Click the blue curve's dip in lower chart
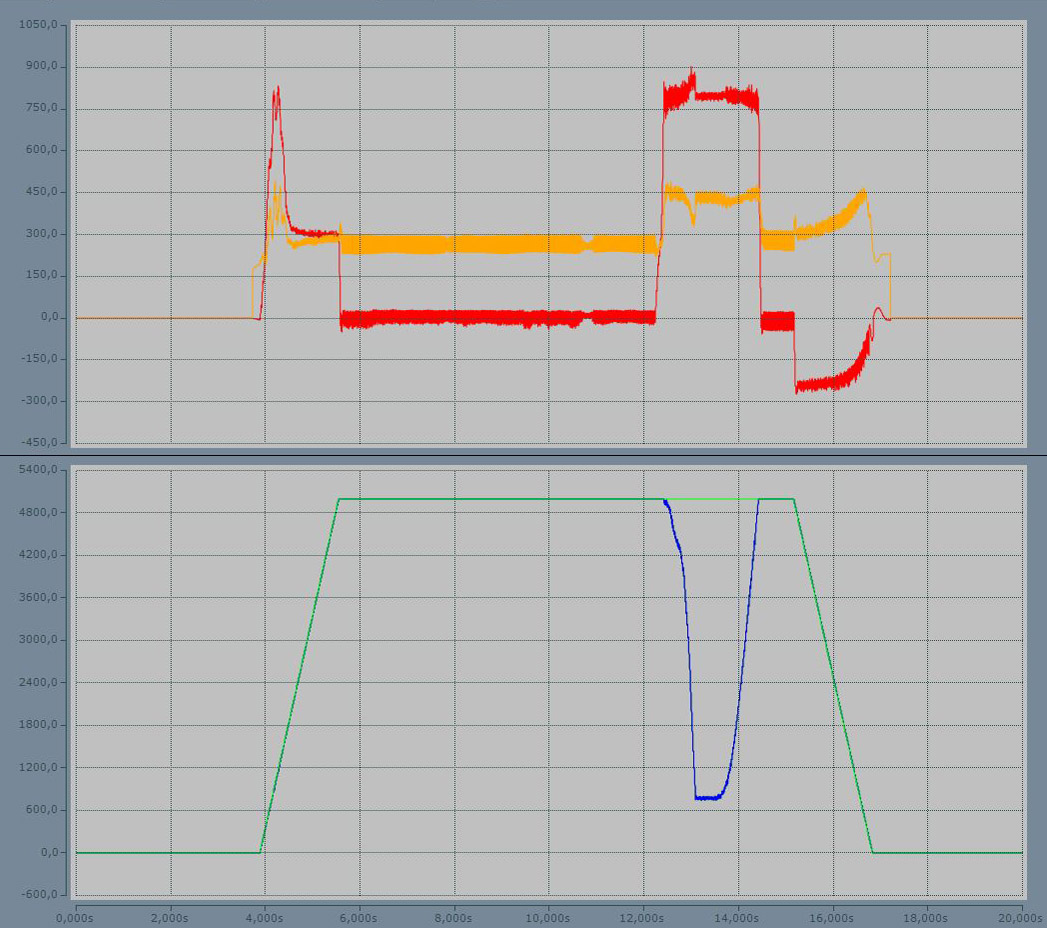This screenshot has height=928, width=1047. point(708,797)
